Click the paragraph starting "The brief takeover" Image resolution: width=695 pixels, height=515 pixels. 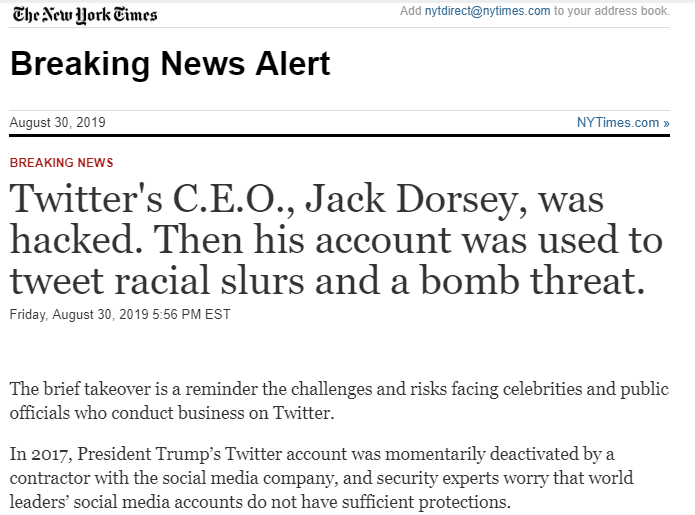pos(339,401)
